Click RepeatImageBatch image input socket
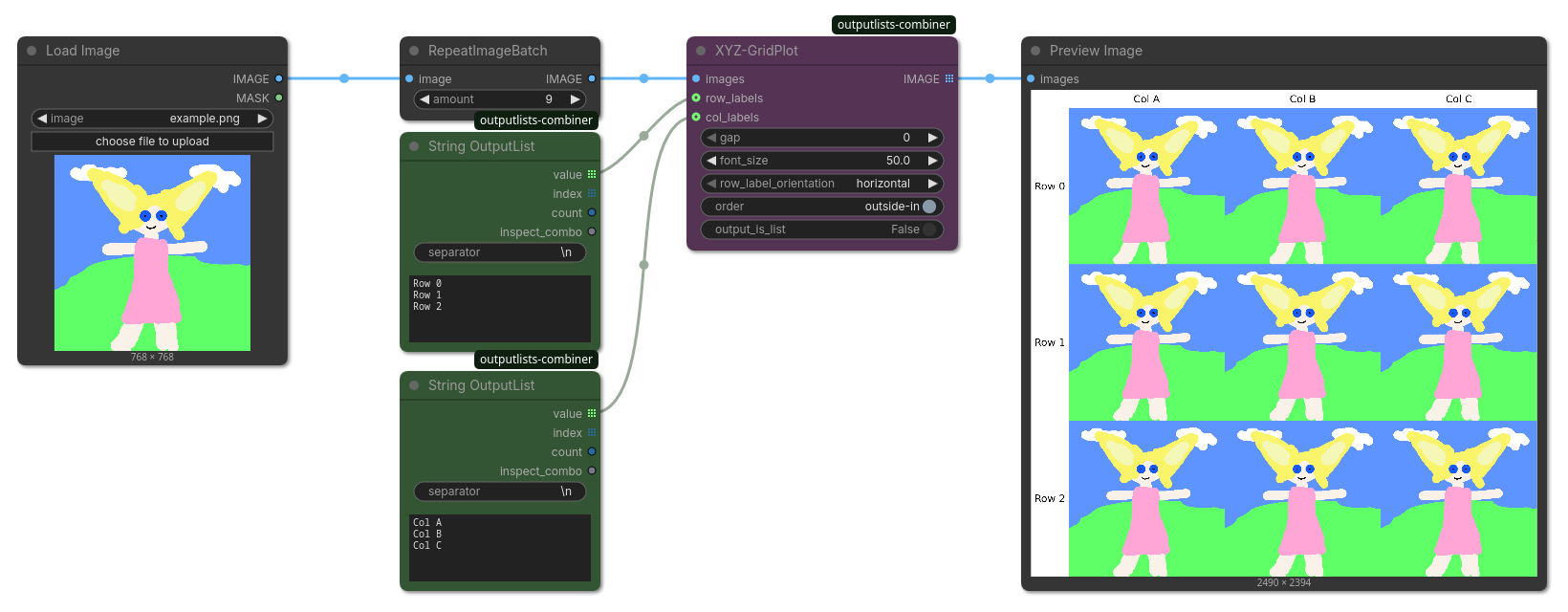Screen dimensions: 1568x612 coord(409,78)
